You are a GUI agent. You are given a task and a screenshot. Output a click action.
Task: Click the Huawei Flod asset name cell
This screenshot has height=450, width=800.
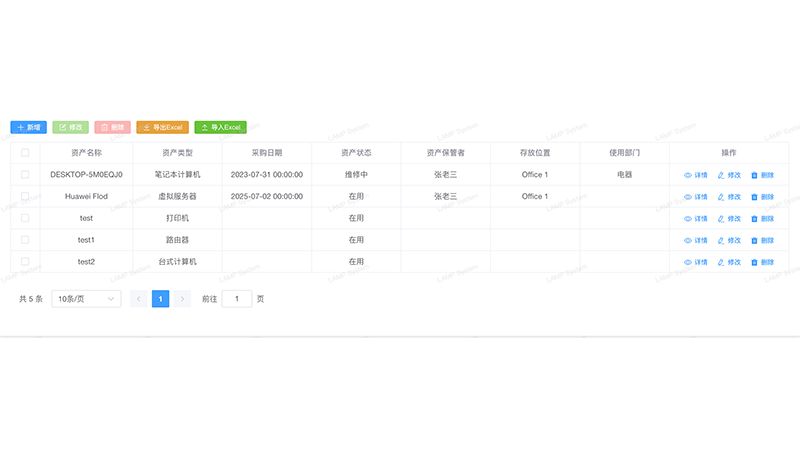pyautogui.click(x=86, y=196)
